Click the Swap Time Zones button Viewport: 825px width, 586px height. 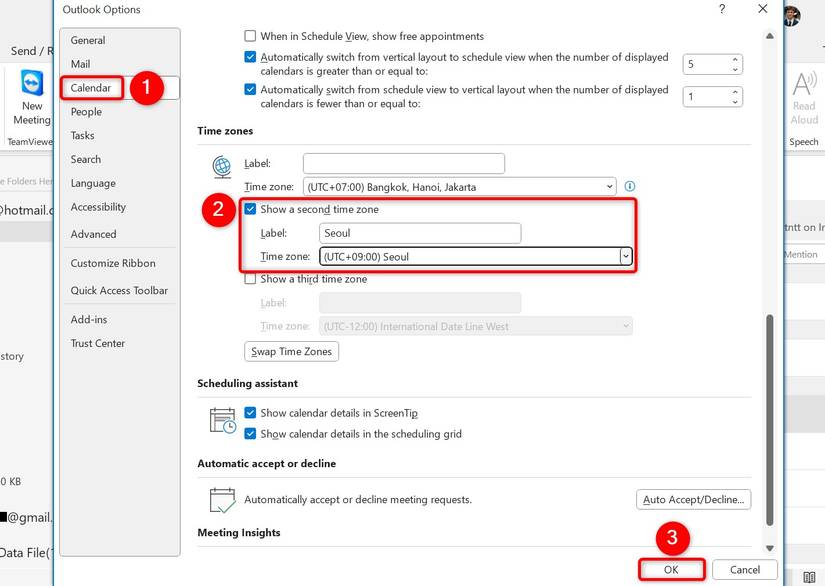(291, 351)
